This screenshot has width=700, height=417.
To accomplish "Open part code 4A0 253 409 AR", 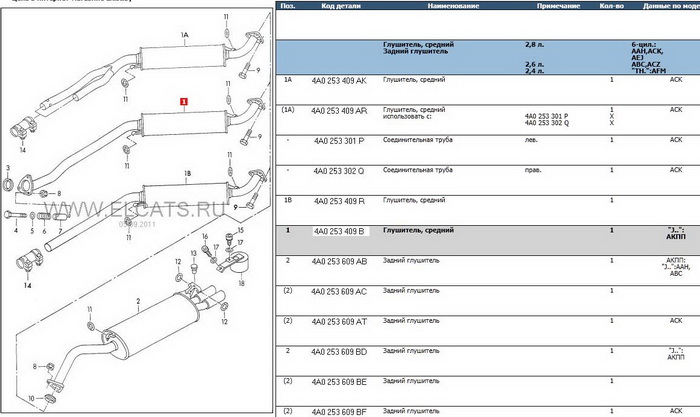I will point(340,109).
